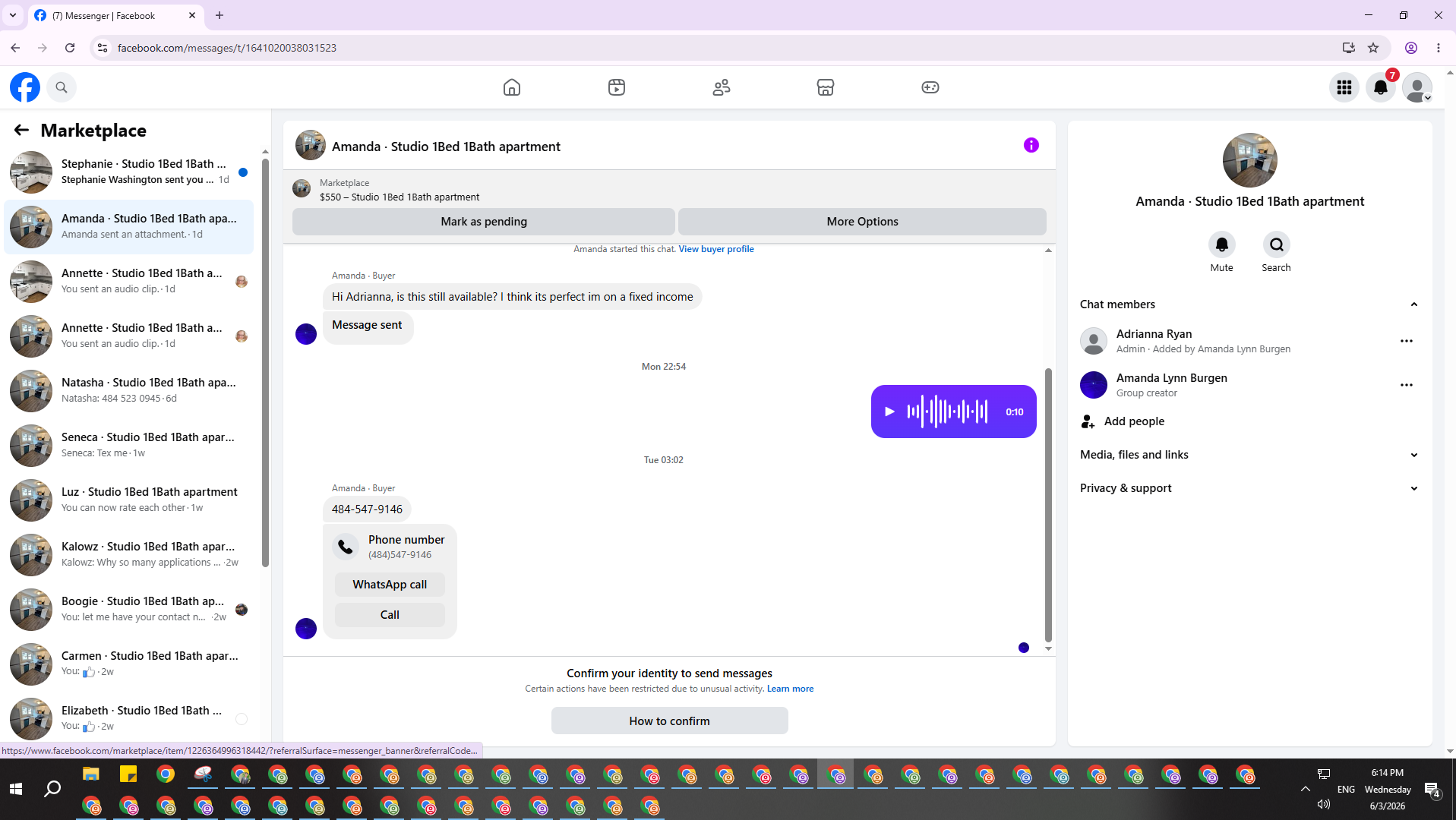Click the chat messages scrollbar
1456x820 pixels.
pyautogui.click(x=1048, y=505)
